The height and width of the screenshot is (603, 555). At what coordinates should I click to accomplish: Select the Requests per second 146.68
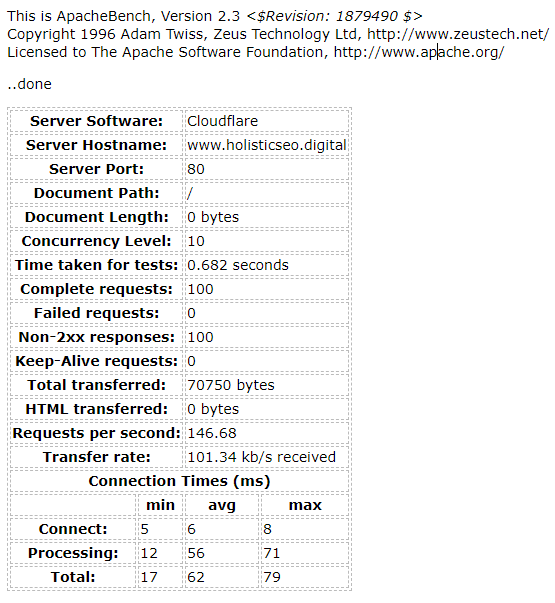pos(212,433)
